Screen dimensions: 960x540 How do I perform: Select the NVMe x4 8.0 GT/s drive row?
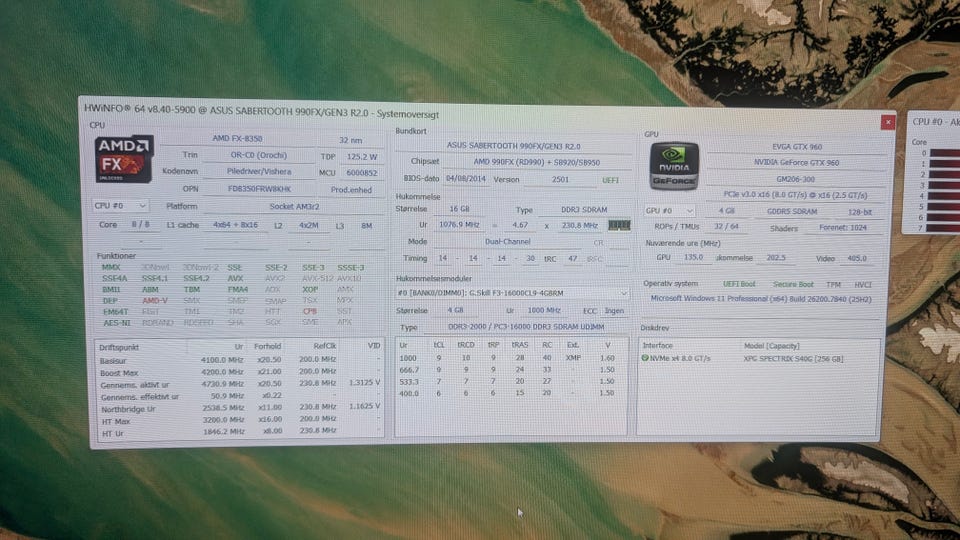coord(757,359)
